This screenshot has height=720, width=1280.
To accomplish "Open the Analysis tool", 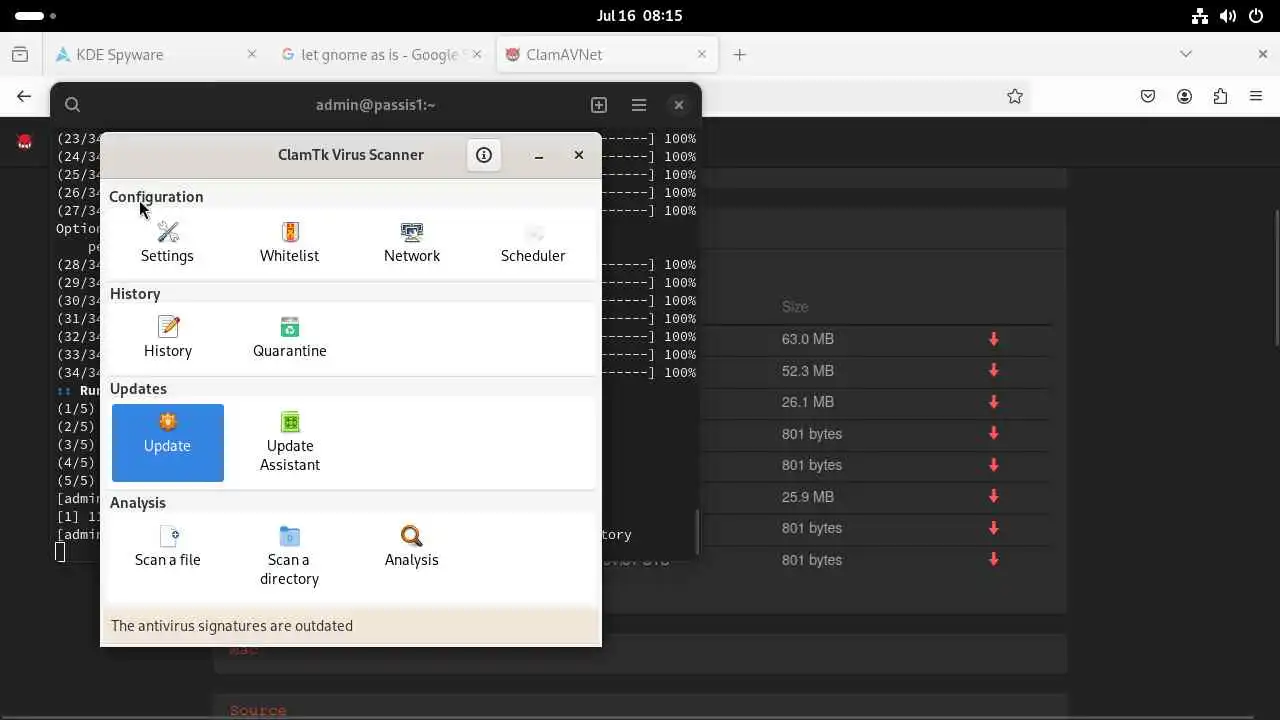I will [x=412, y=547].
